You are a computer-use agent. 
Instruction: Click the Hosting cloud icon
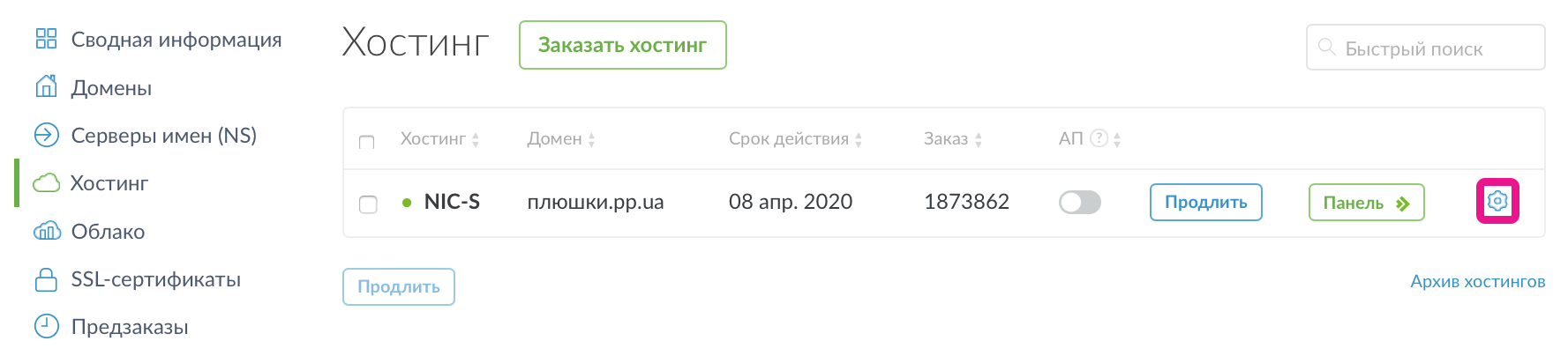click(x=46, y=183)
